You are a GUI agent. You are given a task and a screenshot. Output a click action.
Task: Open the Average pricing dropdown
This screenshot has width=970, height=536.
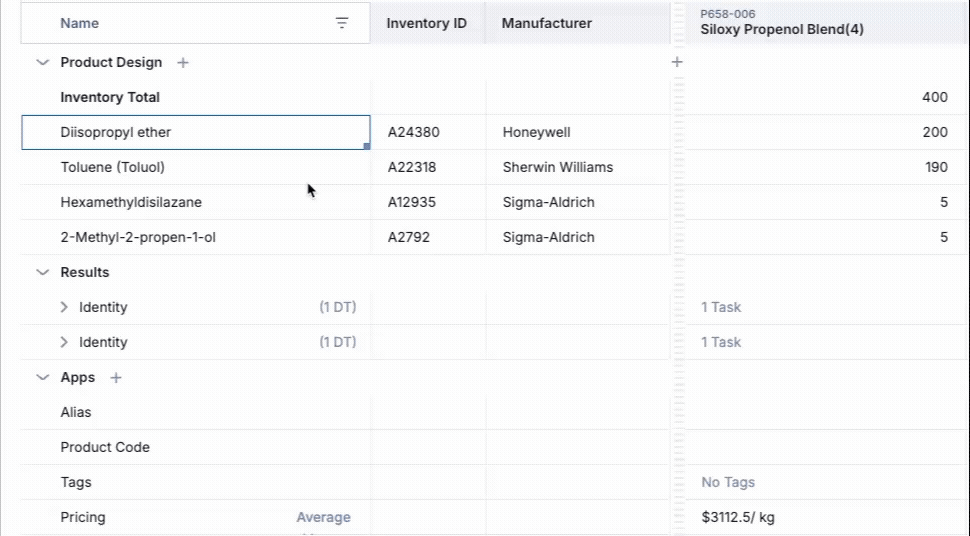pyautogui.click(x=323, y=517)
